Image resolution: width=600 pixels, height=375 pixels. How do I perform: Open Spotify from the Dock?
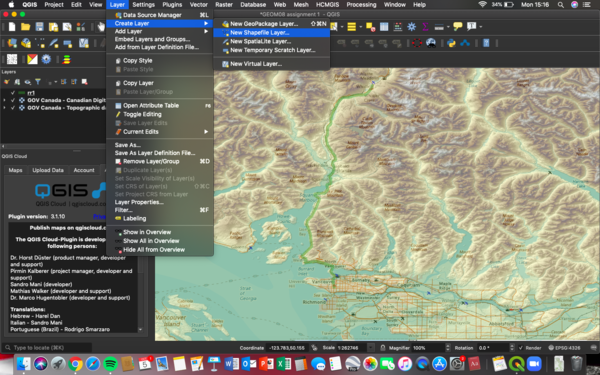coord(110,364)
